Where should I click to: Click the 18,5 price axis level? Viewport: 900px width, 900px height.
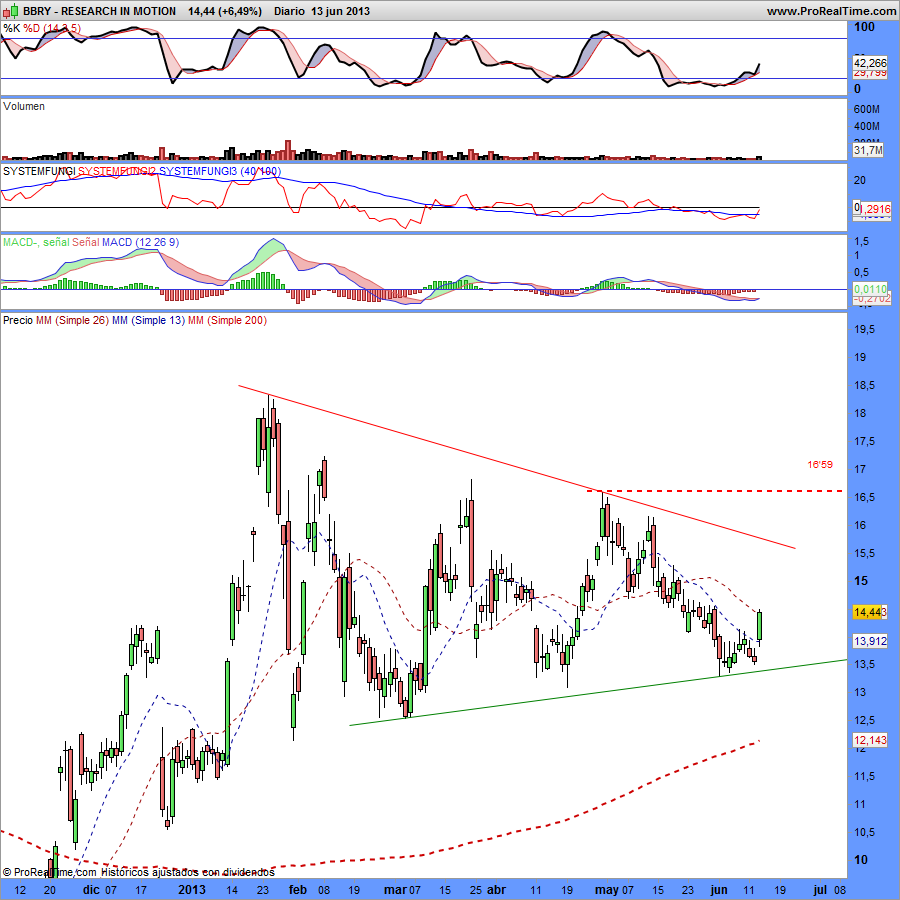tap(864, 385)
